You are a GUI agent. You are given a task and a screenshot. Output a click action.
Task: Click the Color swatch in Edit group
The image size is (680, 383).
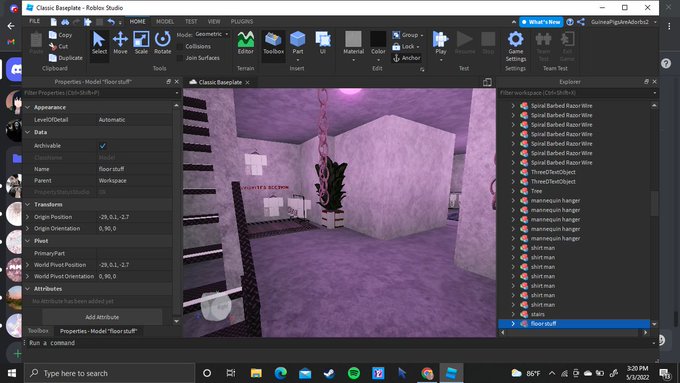(378, 39)
